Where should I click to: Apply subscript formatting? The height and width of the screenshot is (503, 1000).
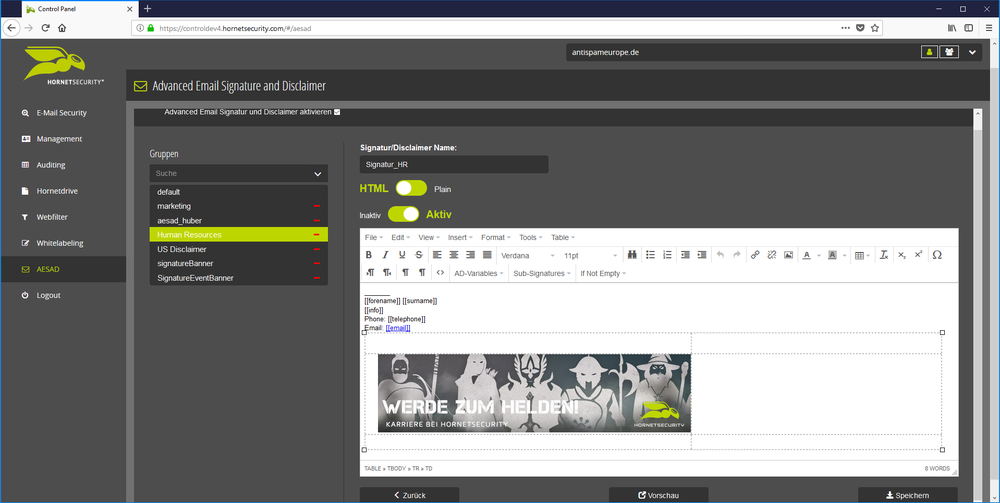pos(901,255)
